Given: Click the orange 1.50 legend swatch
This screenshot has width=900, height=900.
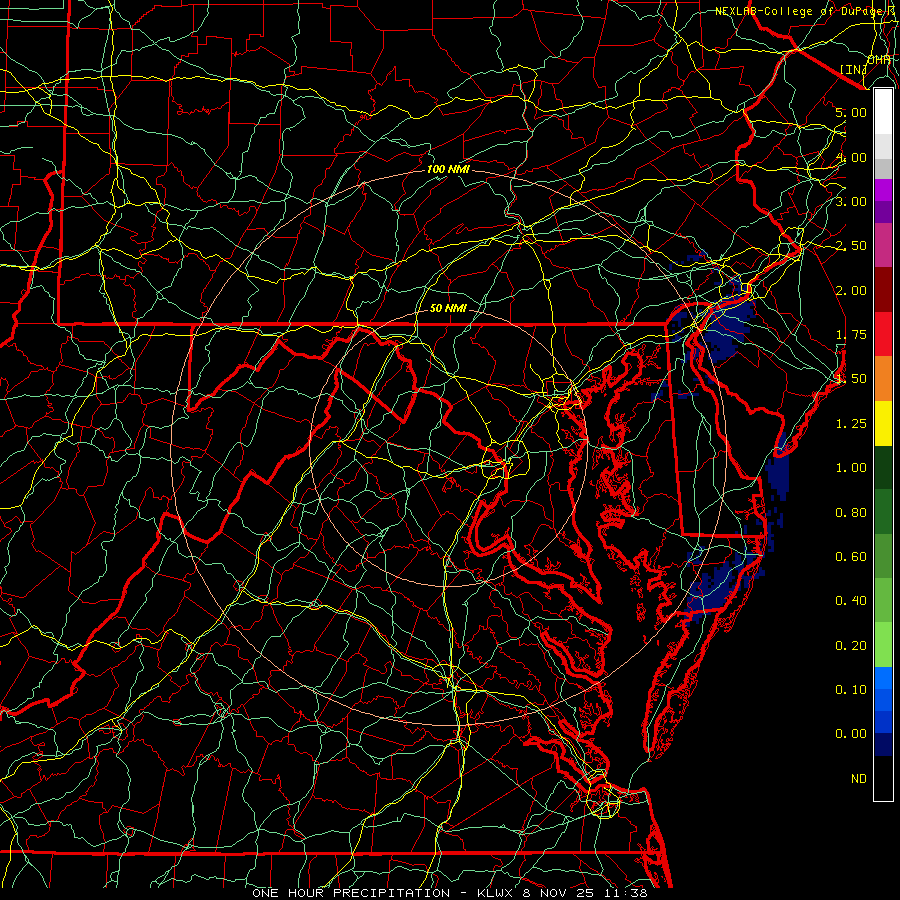Looking at the screenshot, I should pos(883,379).
